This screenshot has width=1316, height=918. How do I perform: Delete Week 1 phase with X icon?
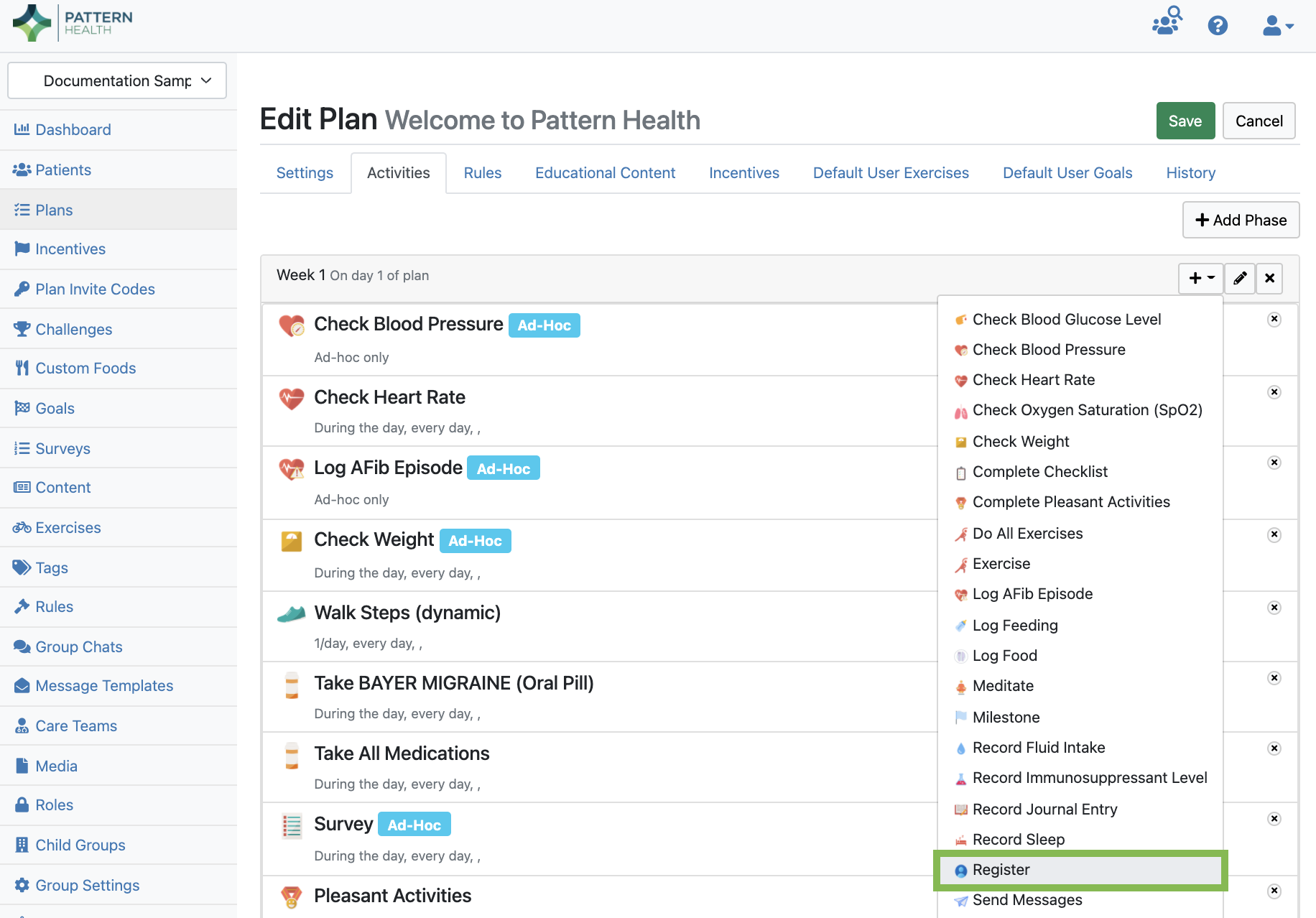[x=1269, y=278]
